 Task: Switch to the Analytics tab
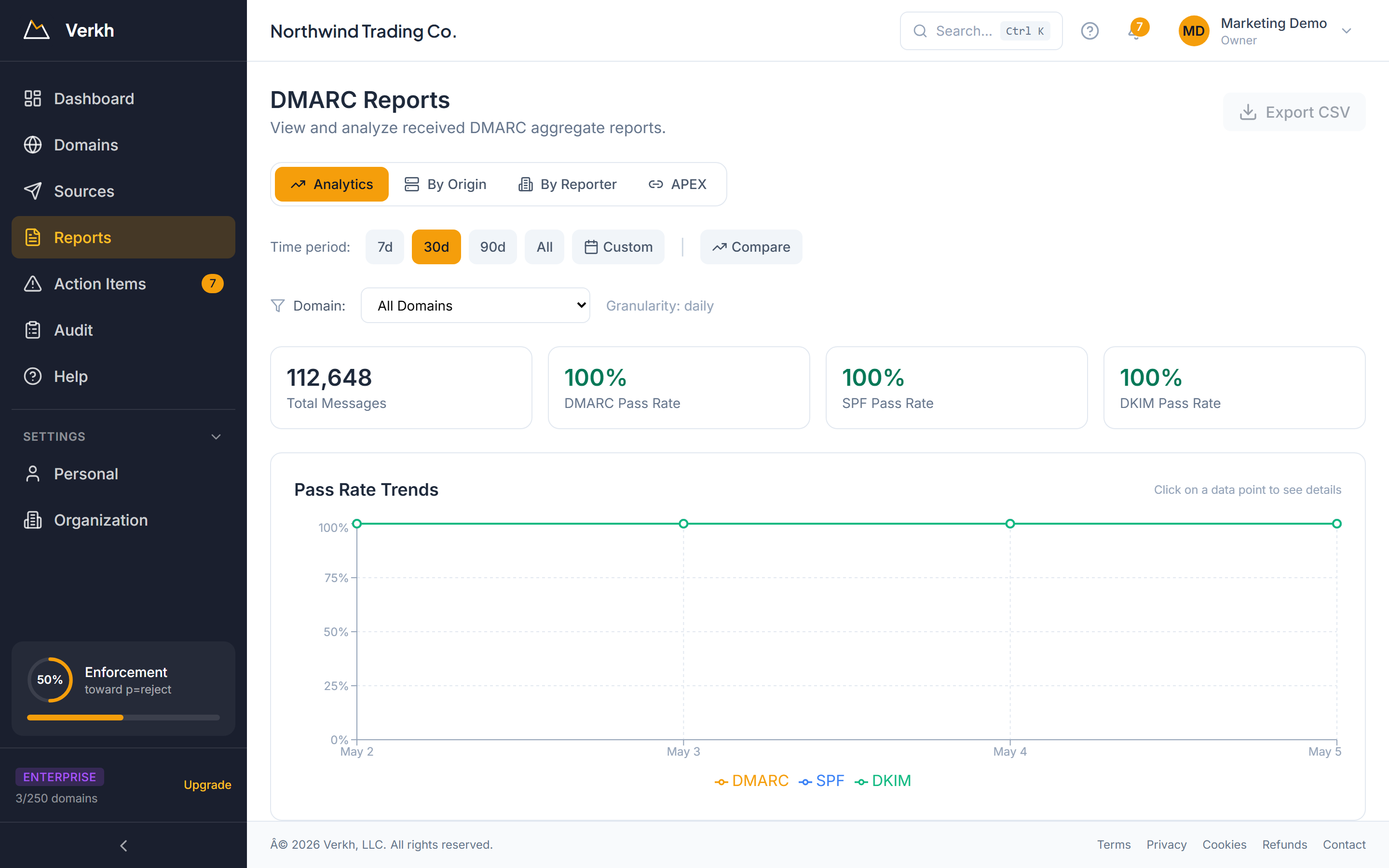tap(332, 184)
